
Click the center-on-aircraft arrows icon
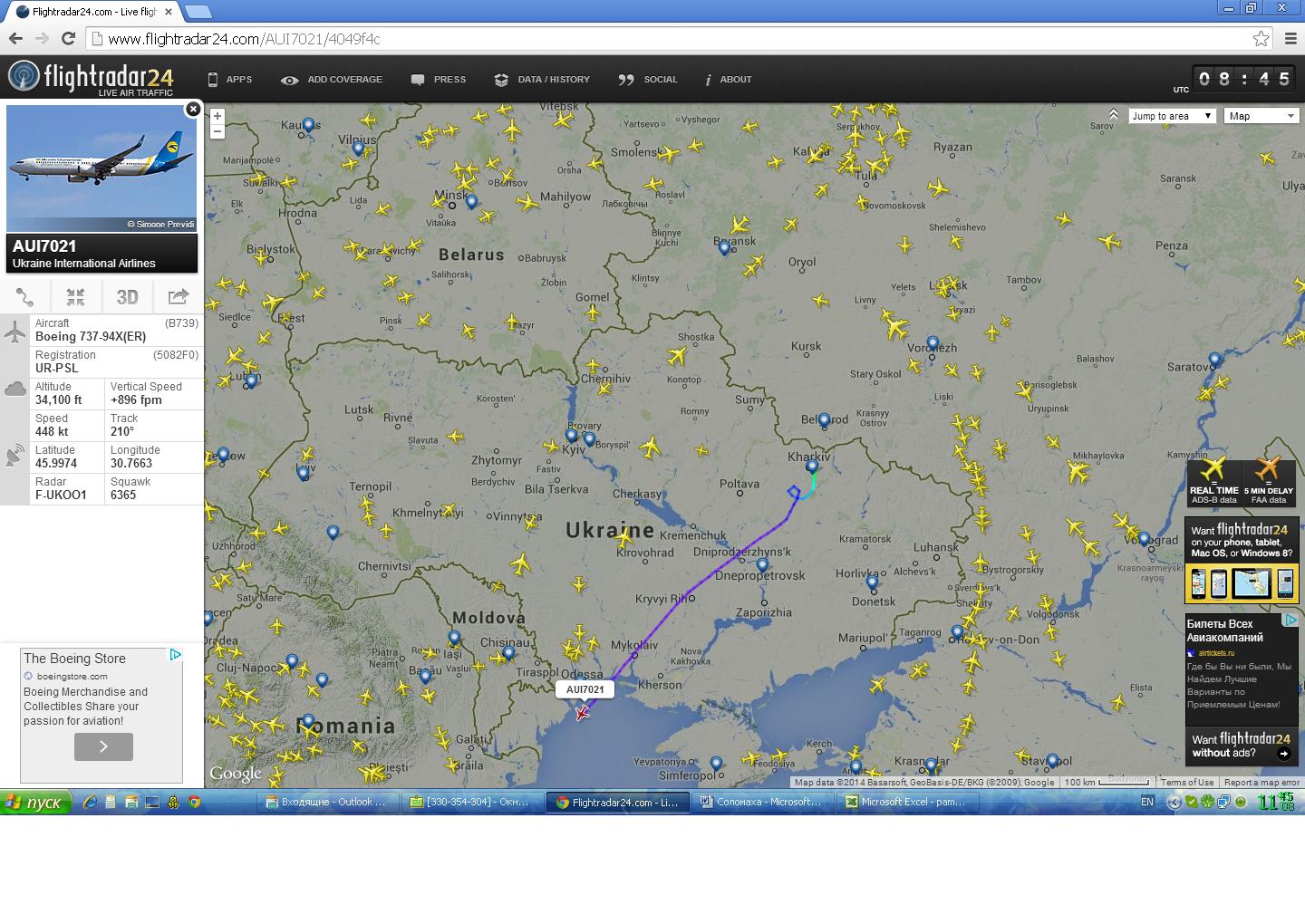coord(76,296)
